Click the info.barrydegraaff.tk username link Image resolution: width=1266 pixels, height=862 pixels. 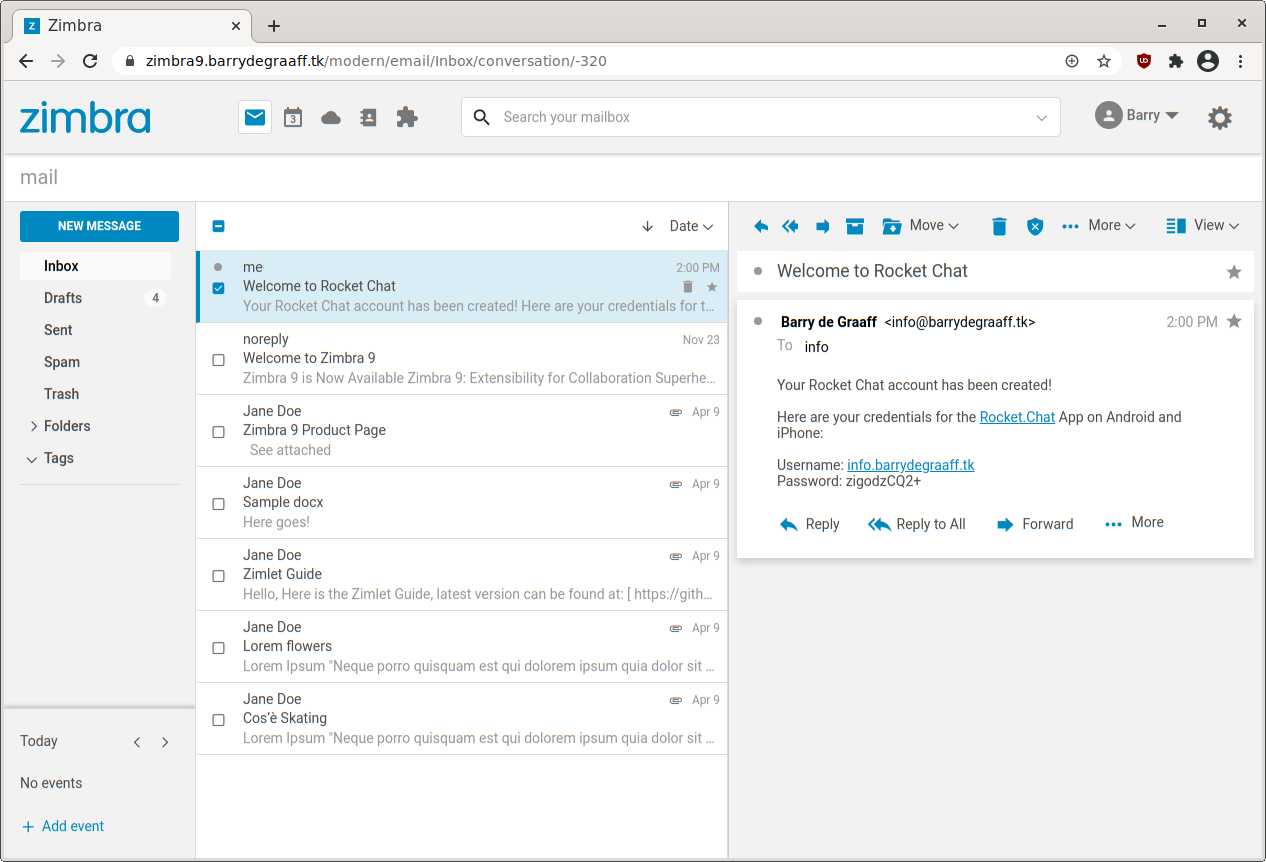click(910, 465)
